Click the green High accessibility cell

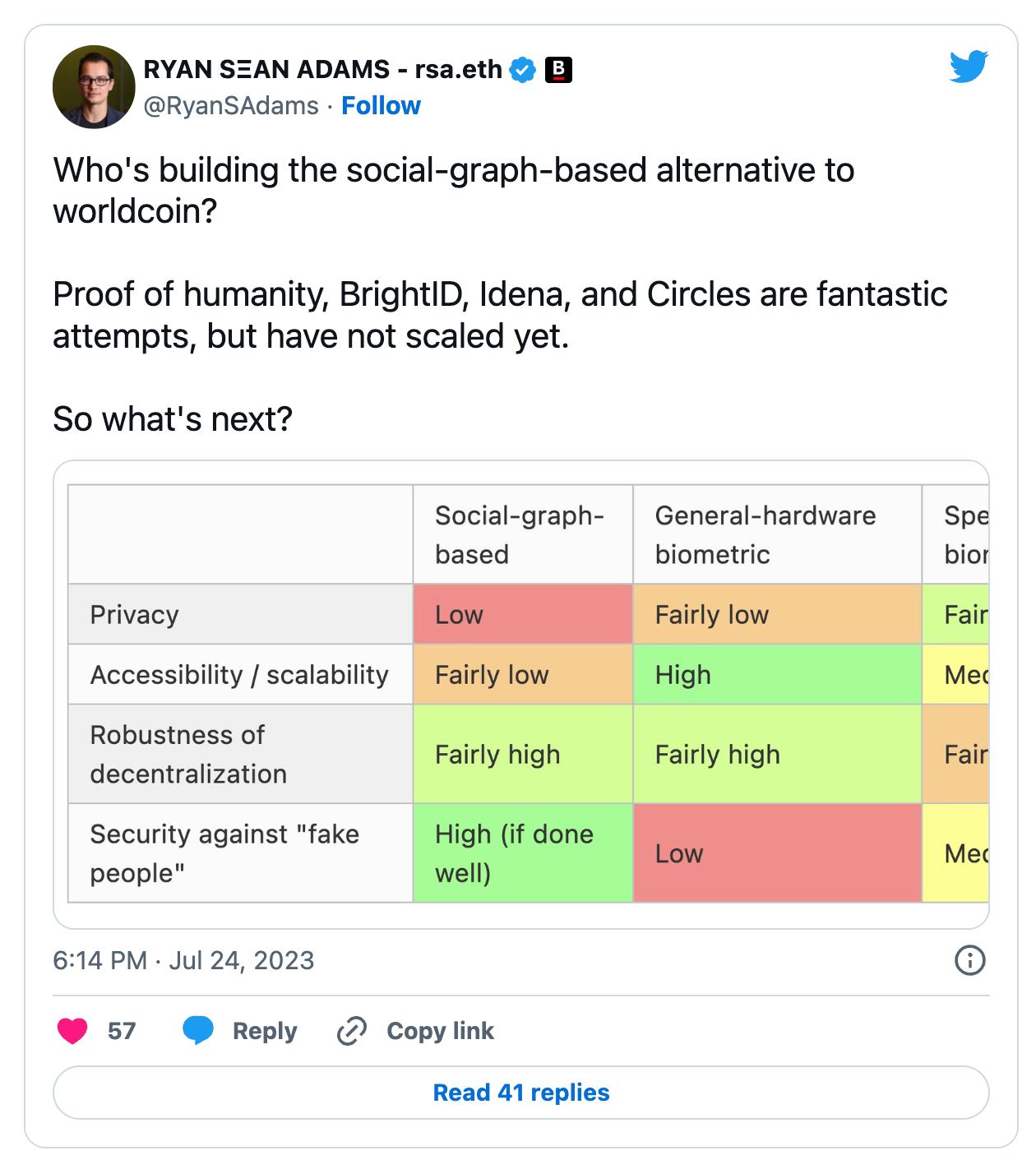(776, 675)
